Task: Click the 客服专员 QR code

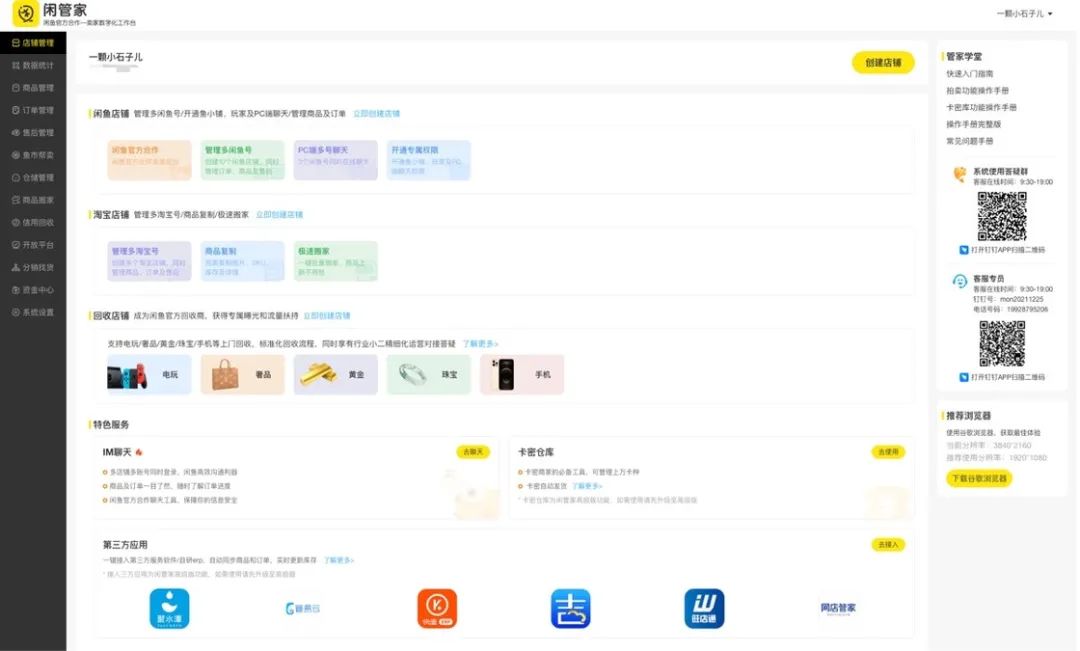Action: coord(1002,343)
